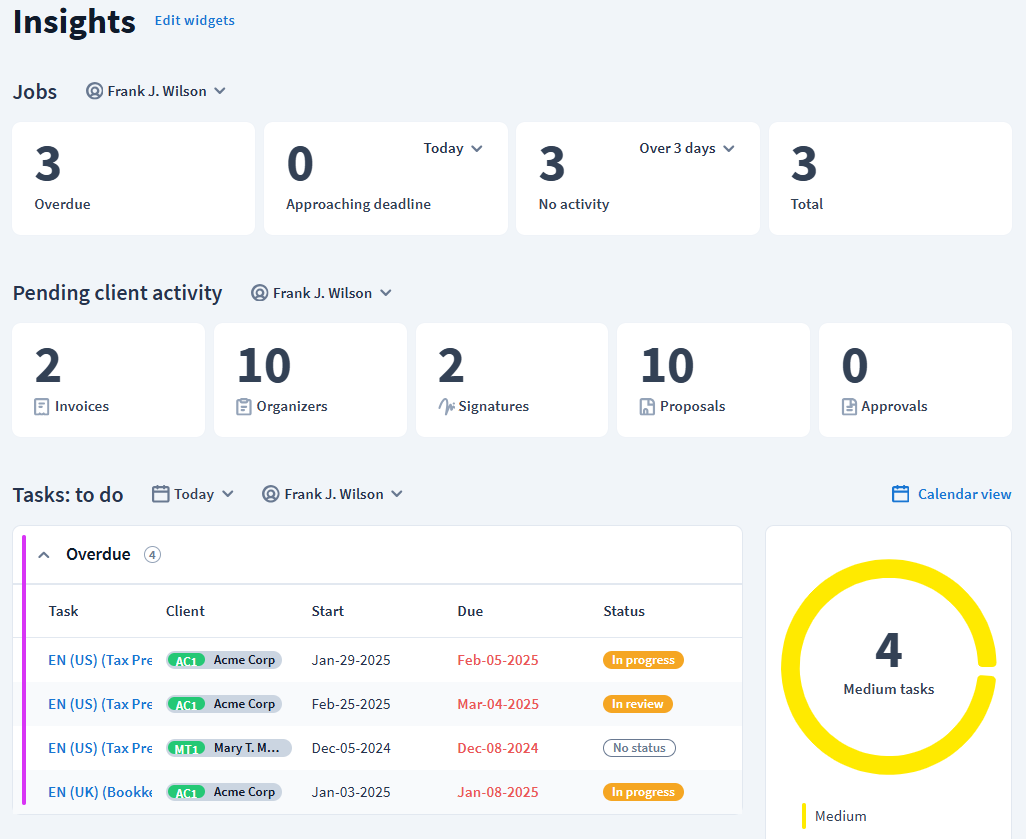This screenshot has width=1026, height=839.
Task: Click the calendar icon beside Calendar view
Action: (x=900, y=494)
